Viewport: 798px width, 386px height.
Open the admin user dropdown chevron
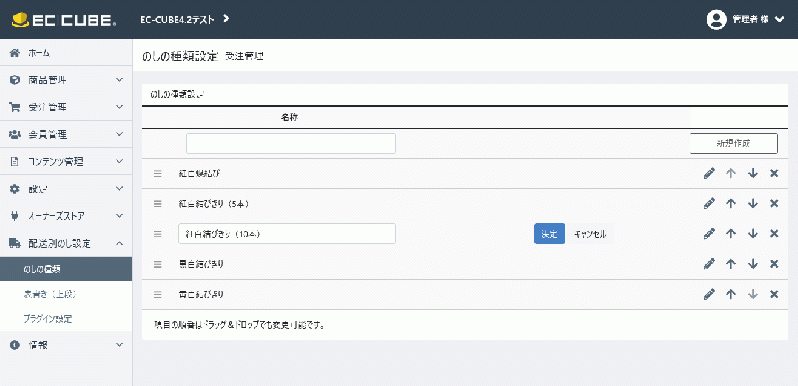pyautogui.click(x=780, y=19)
